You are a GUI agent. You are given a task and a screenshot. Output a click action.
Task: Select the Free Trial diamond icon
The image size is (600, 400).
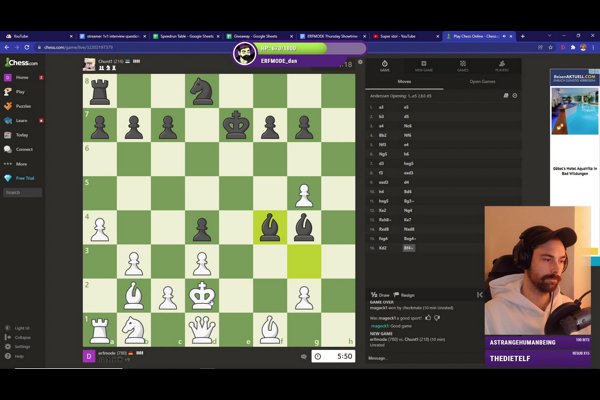[x=9, y=178]
